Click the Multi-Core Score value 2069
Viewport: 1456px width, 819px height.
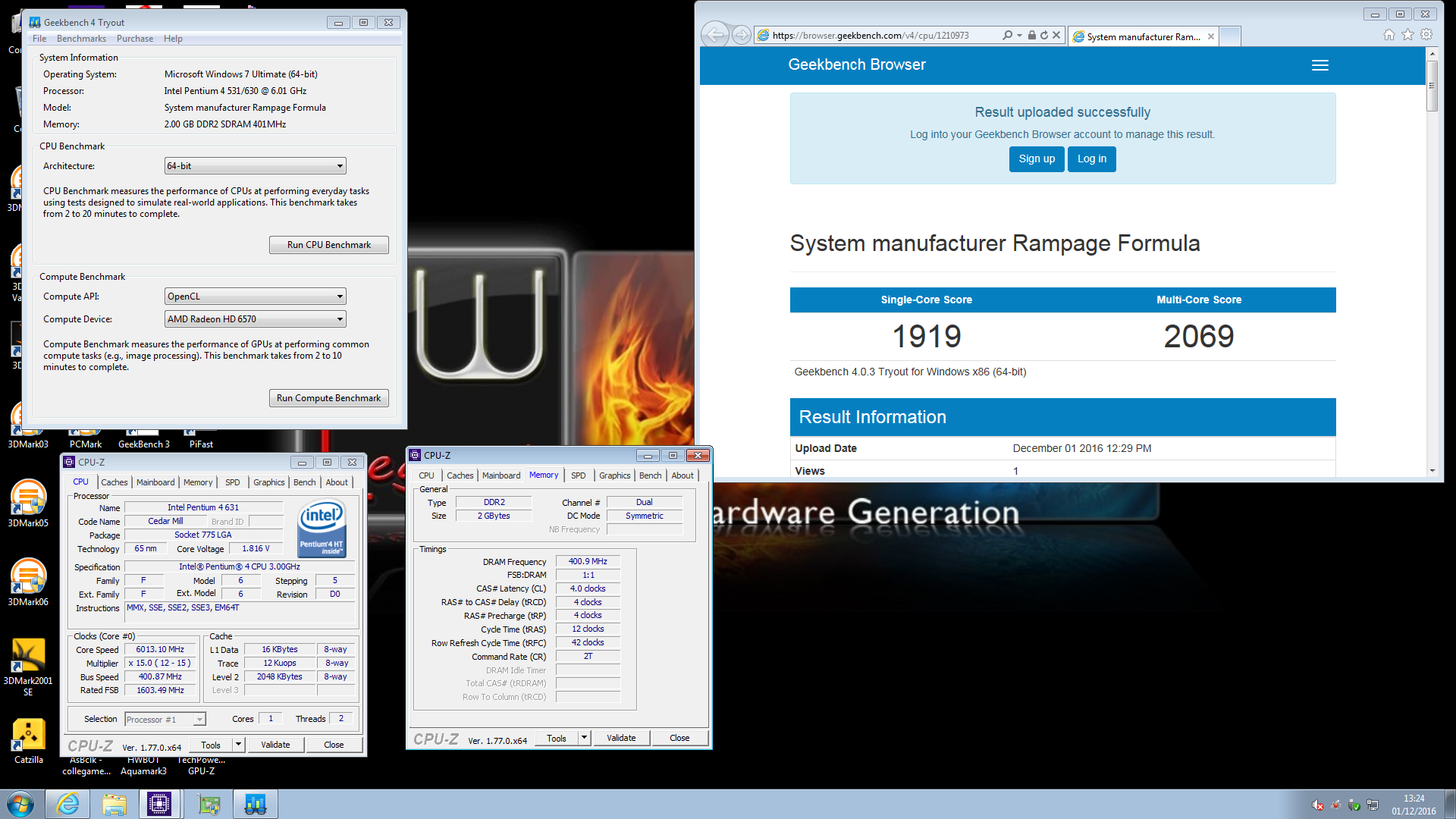[1199, 337]
